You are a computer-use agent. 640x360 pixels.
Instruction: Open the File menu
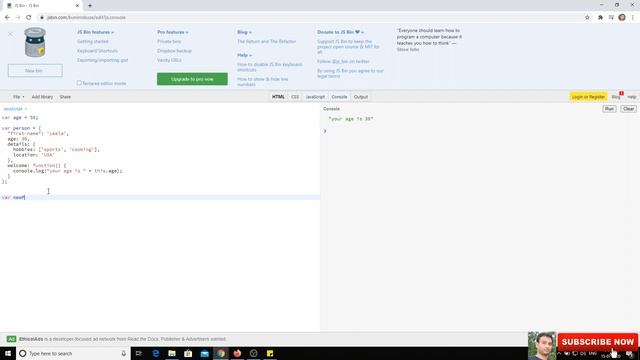tap(18, 97)
